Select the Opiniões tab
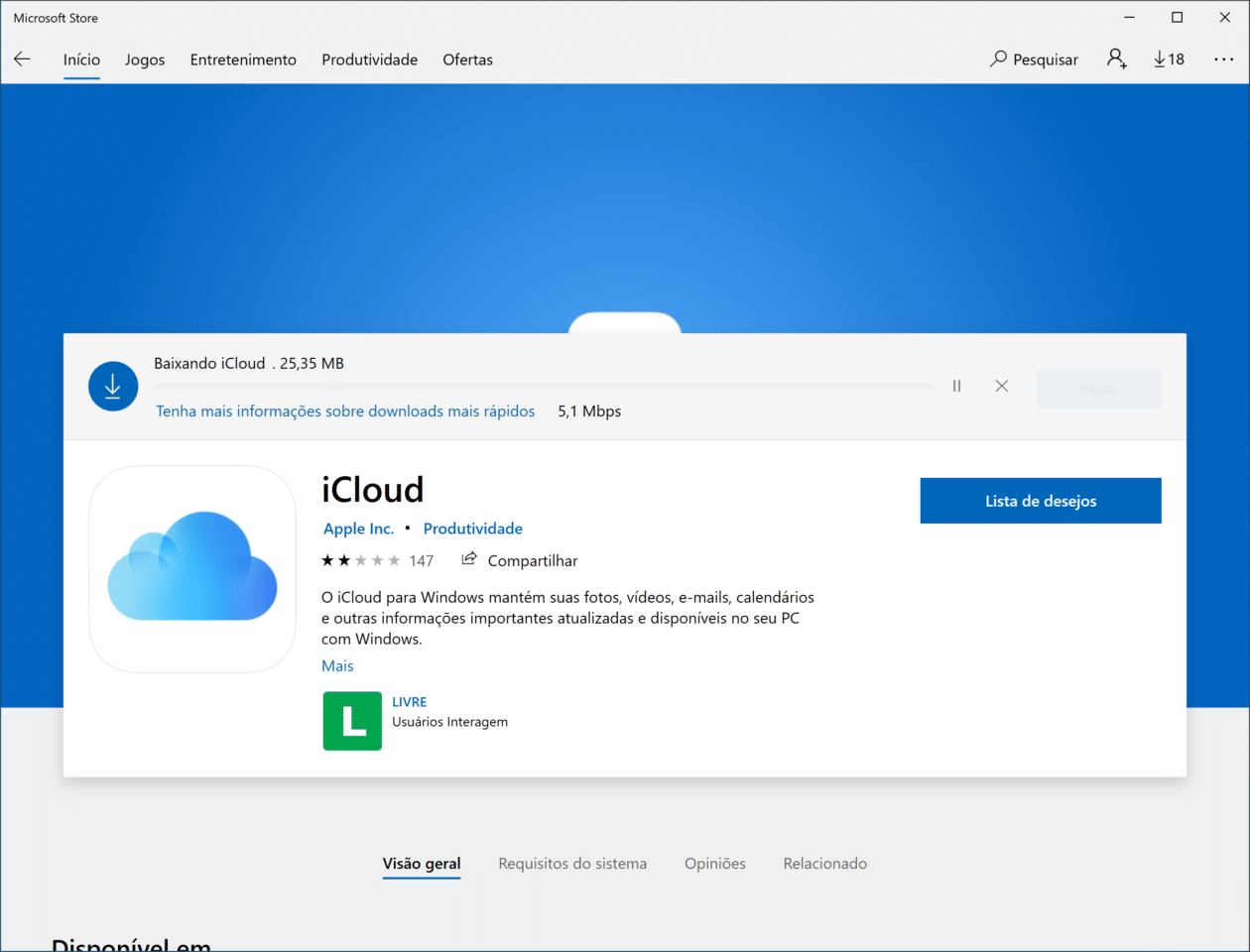This screenshot has height=952, width=1250. (x=715, y=864)
